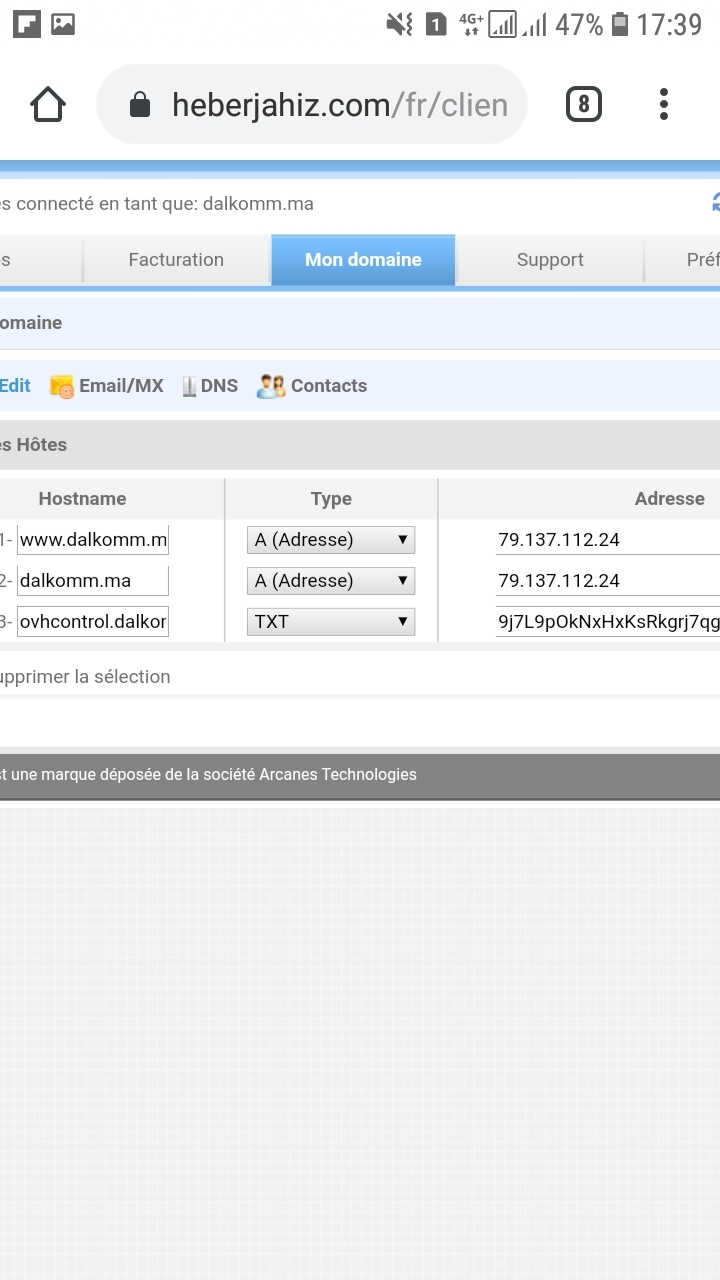Tap the picture notification icon in status bar
Screen dimensions: 720x1280
[63, 24]
